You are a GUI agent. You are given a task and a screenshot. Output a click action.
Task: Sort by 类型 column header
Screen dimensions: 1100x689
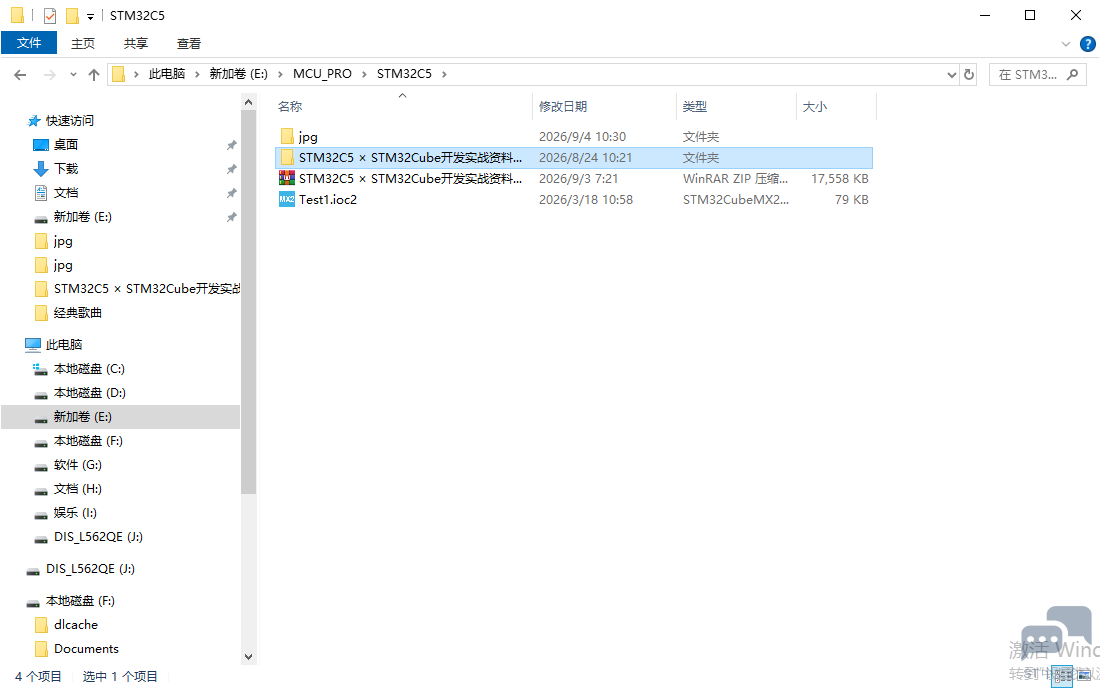695,107
